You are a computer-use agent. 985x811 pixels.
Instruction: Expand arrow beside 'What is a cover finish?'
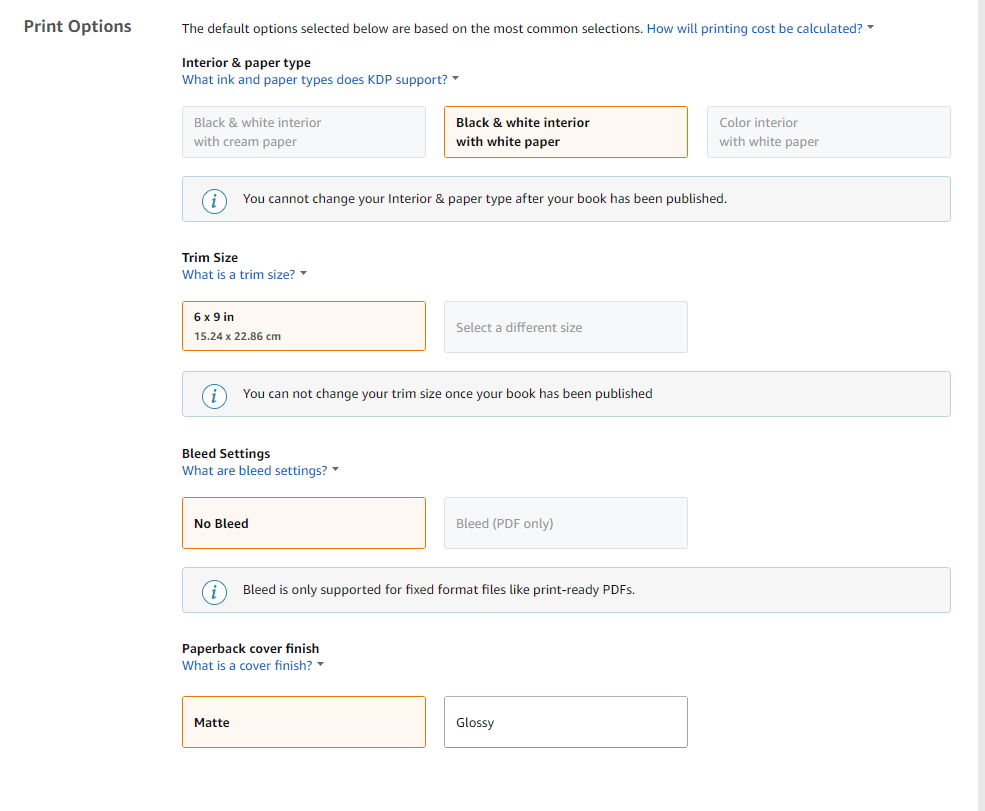tap(320, 665)
